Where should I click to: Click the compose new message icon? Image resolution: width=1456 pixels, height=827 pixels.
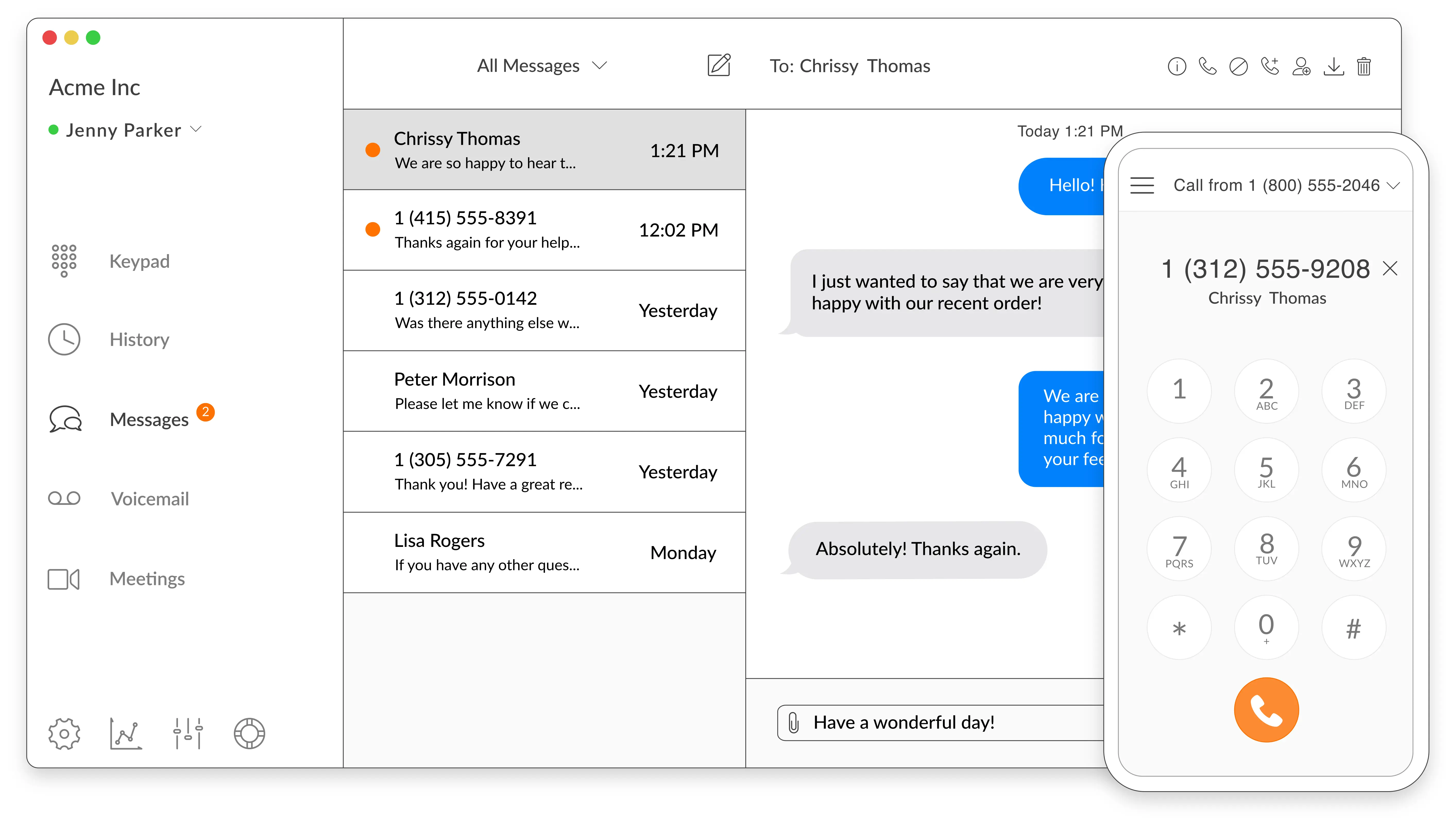point(719,65)
